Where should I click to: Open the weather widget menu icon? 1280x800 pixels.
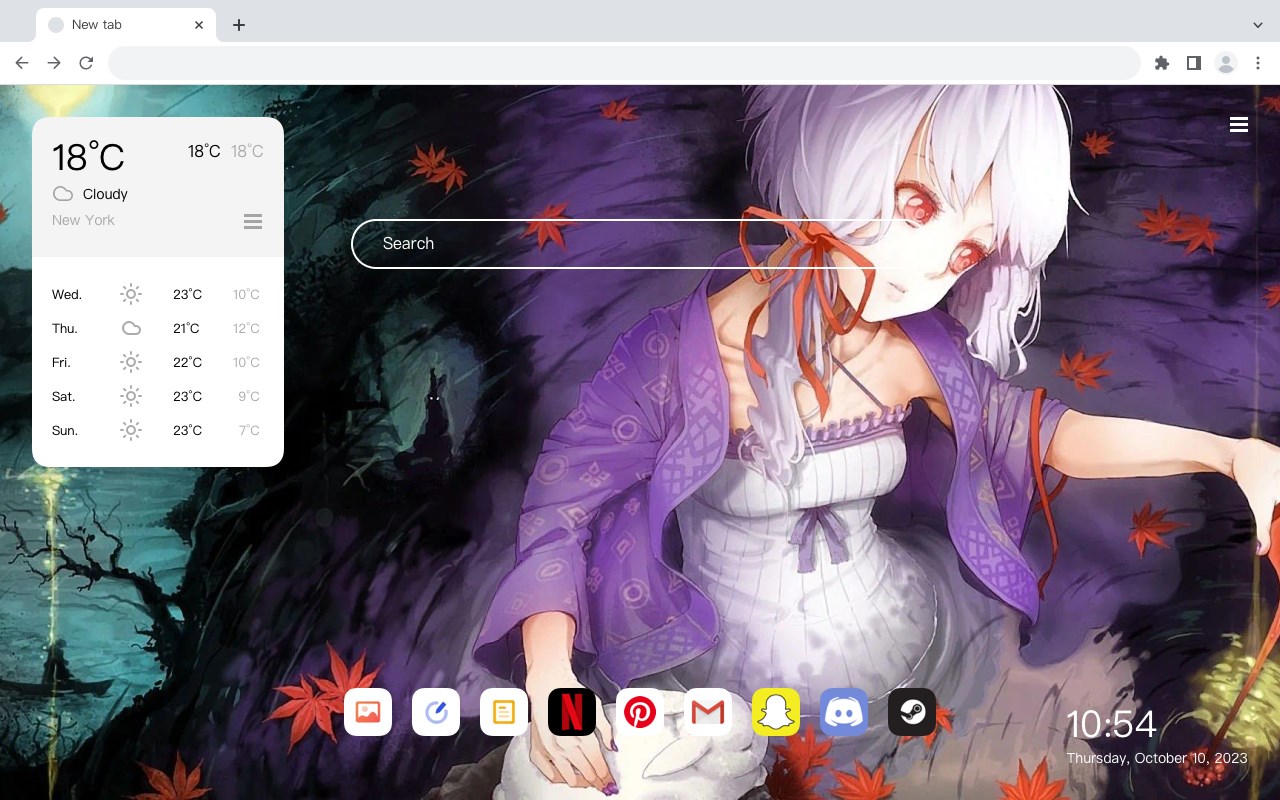[253, 221]
